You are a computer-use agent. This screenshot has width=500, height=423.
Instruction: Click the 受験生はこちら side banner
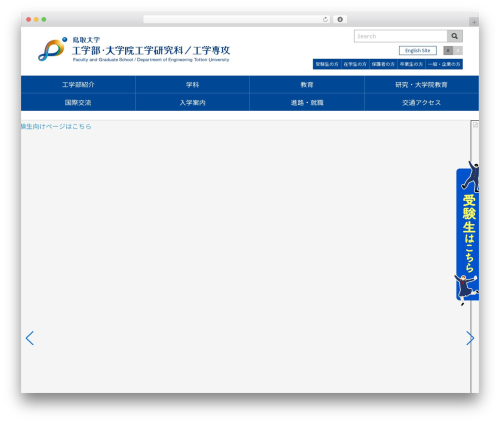click(467, 233)
